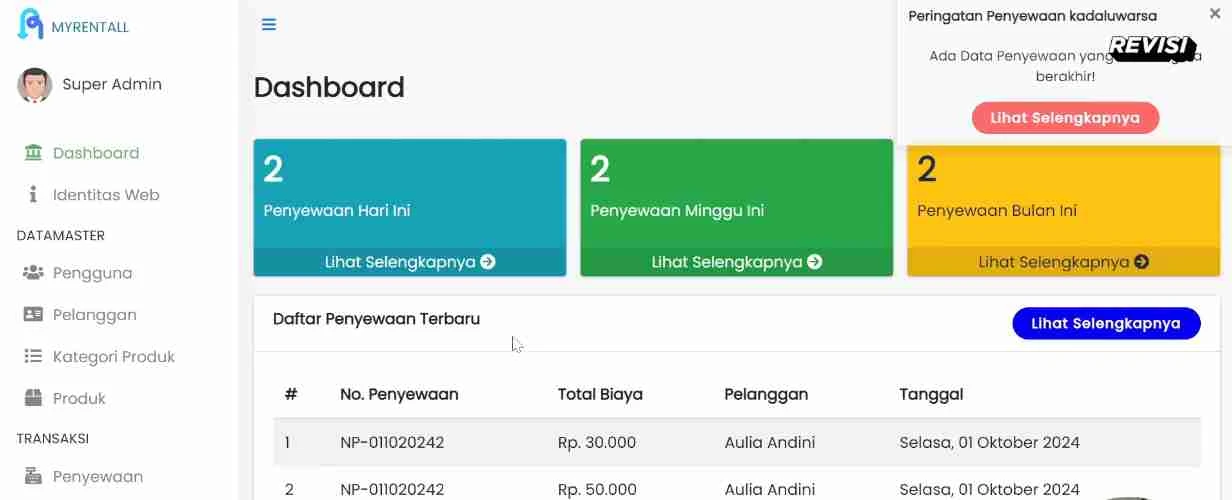Click Super Admin user name
The image size is (1232, 500).
click(112, 85)
